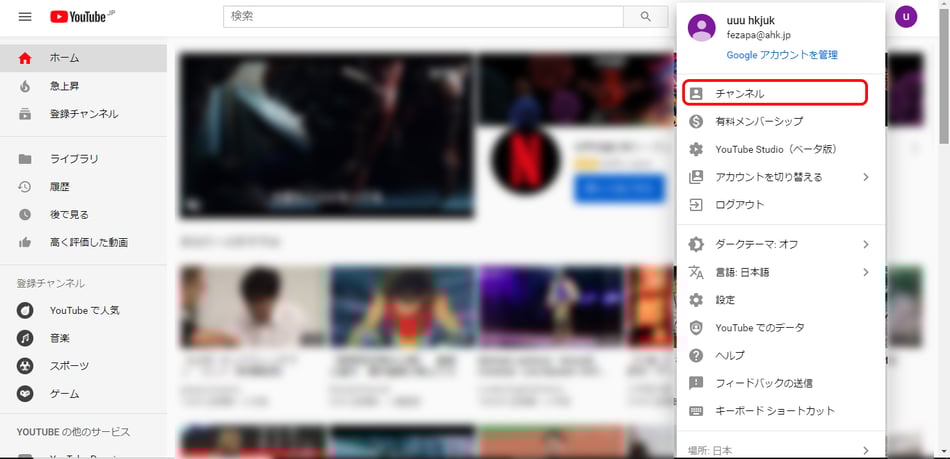Viewport: 950px width, 459px height.
Task: Click the shield icon for YouTube でのデータ
Action: (x=696, y=328)
